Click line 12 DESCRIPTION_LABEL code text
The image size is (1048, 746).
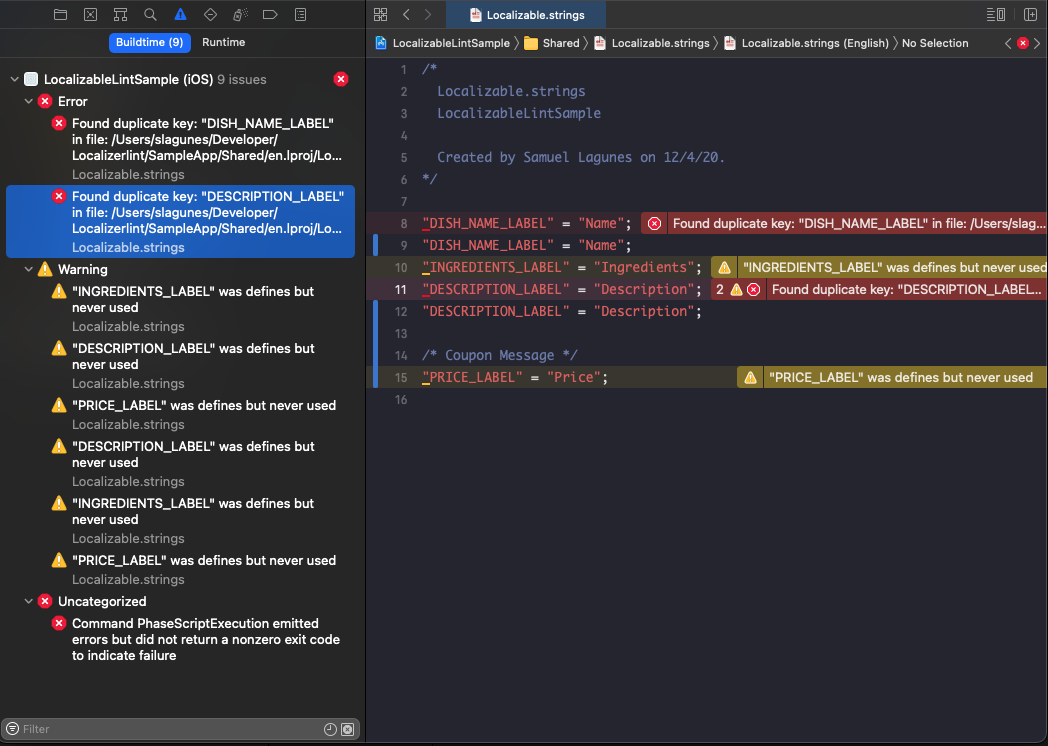(562, 312)
